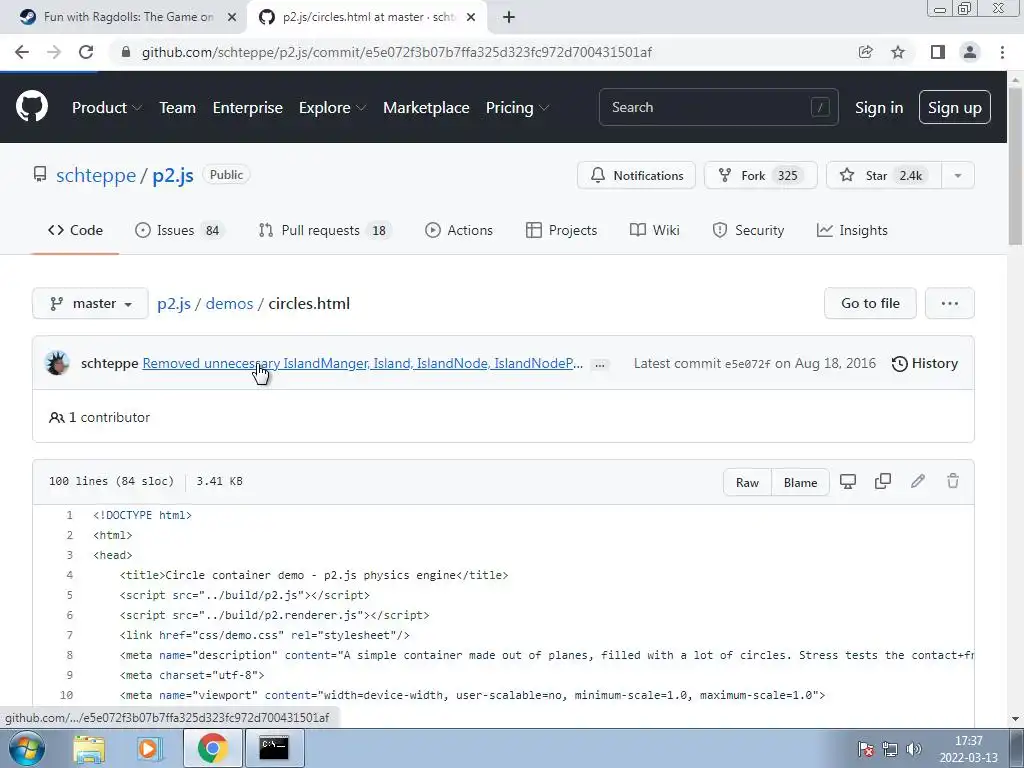Screen dimensions: 1024x768
Task: Close the p2.js circles.html tab
Action: [471, 18]
